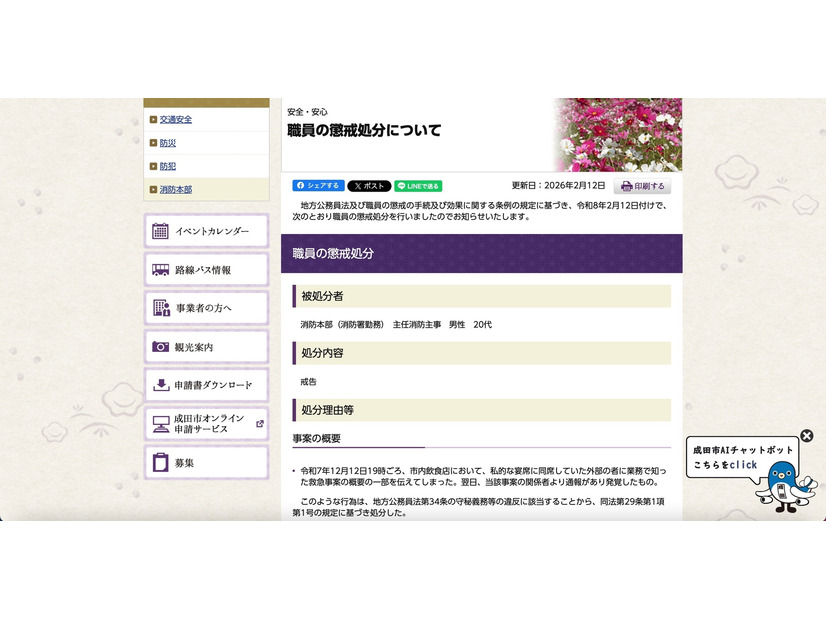Click the download icon for 申請書ダウンロード
This screenshot has width=826, height=620.
tap(159, 387)
